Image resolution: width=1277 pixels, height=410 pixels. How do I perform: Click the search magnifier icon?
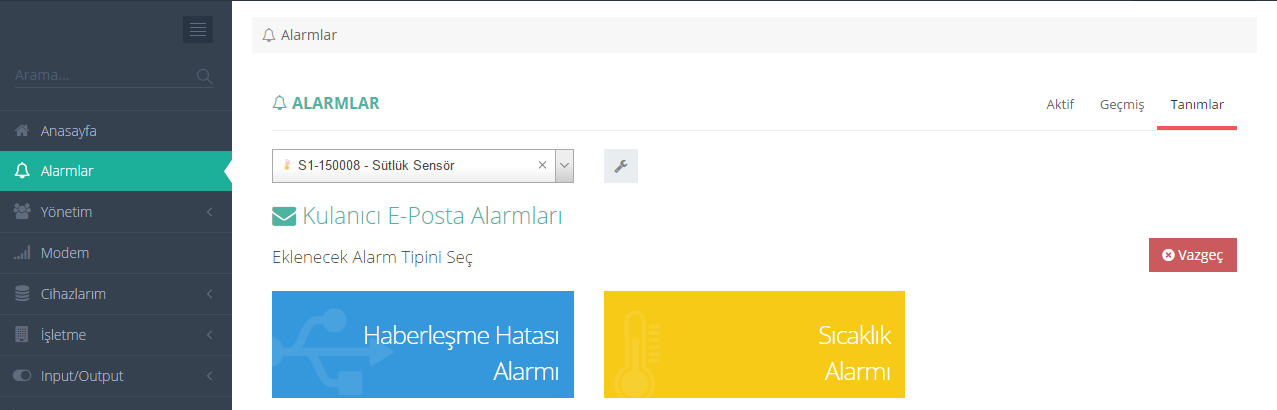204,75
